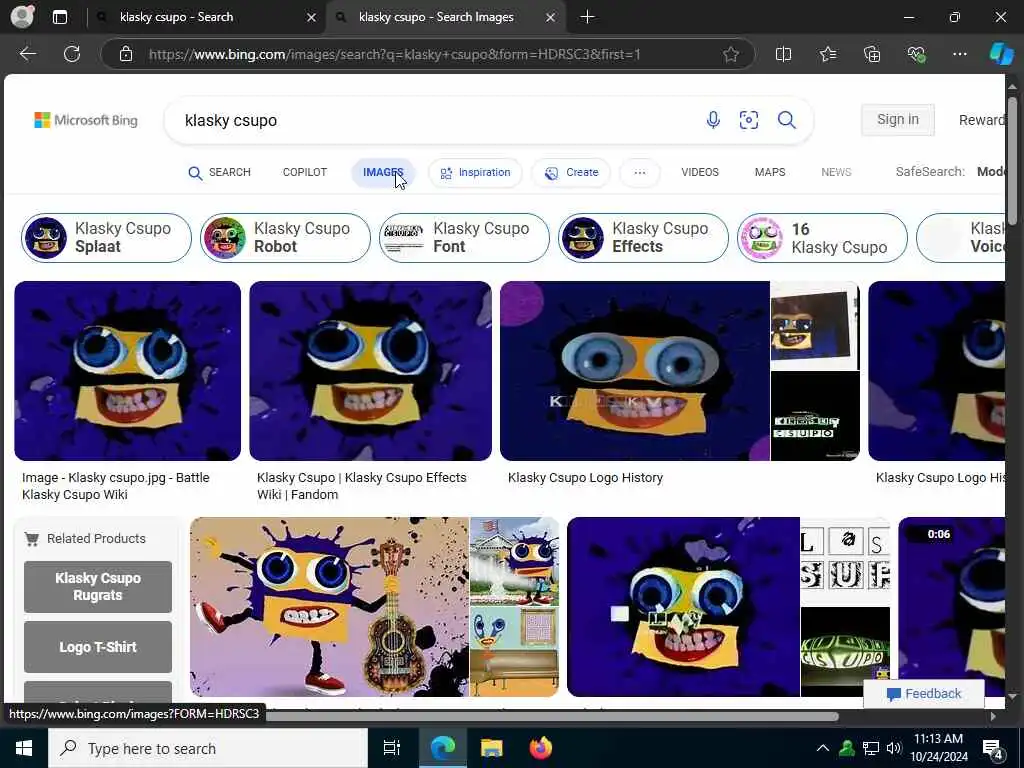Open the NEWS tab
Image resolution: width=1024 pixels, height=768 pixels.
tap(836, 172)
